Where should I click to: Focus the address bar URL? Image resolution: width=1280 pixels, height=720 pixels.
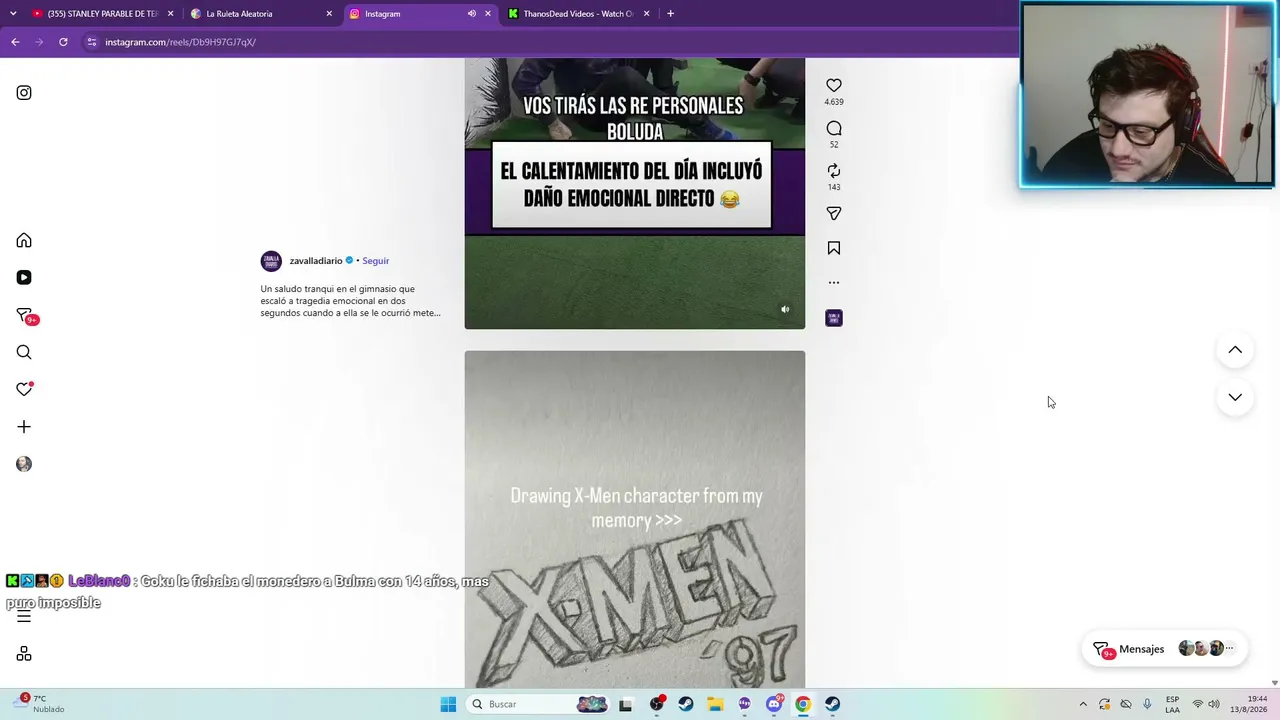pos(181,42)
